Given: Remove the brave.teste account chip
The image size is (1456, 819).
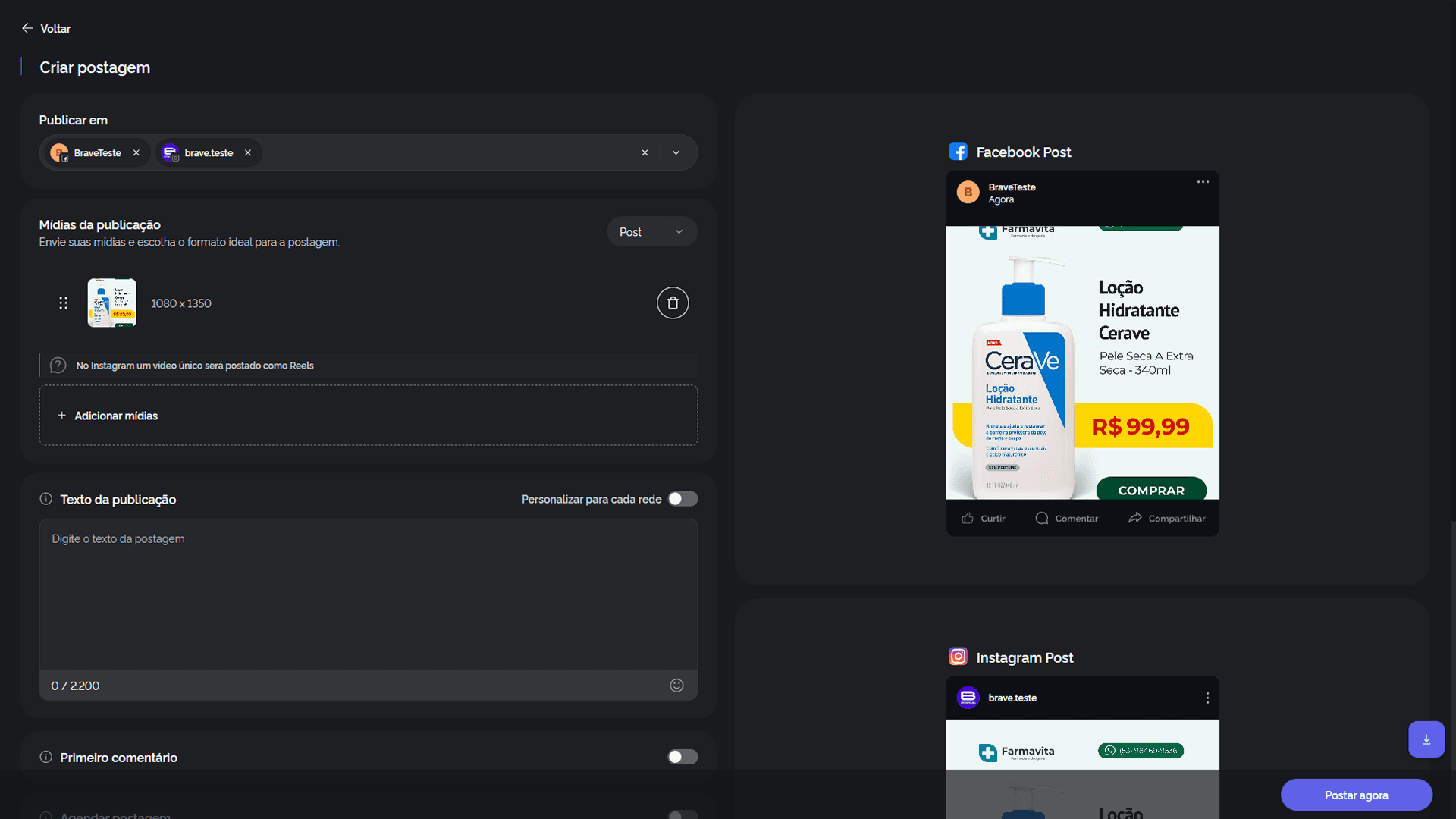Looking at the screenshot, I should tap(248, 152).
